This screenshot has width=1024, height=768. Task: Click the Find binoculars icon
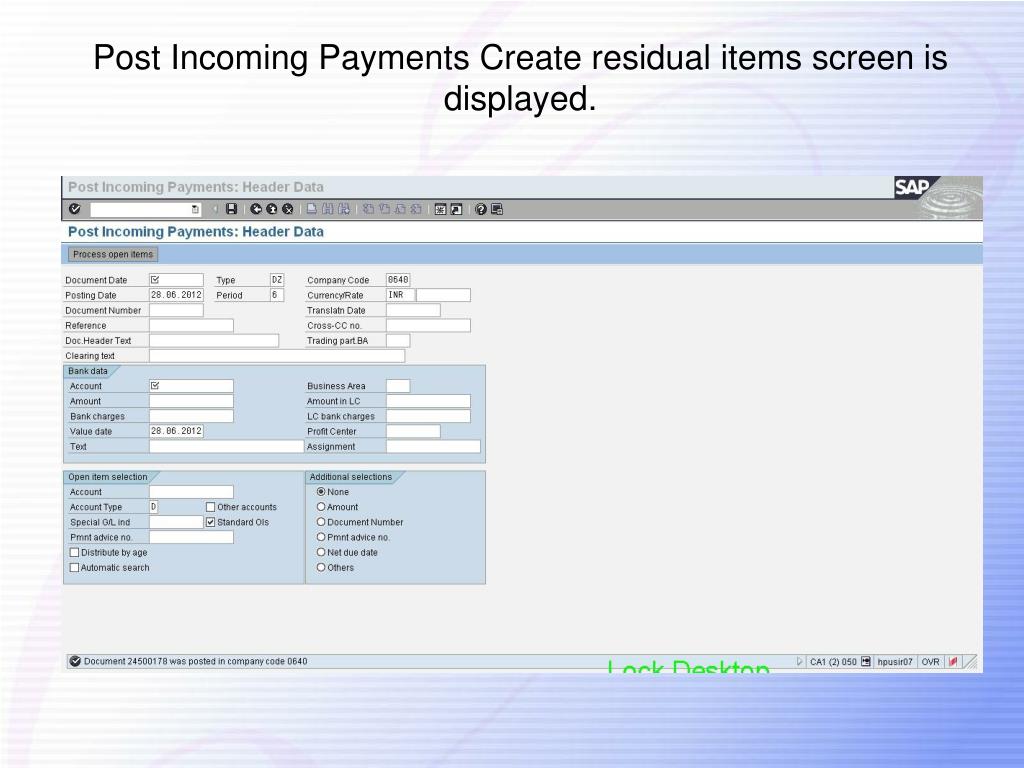click(328, 209)
